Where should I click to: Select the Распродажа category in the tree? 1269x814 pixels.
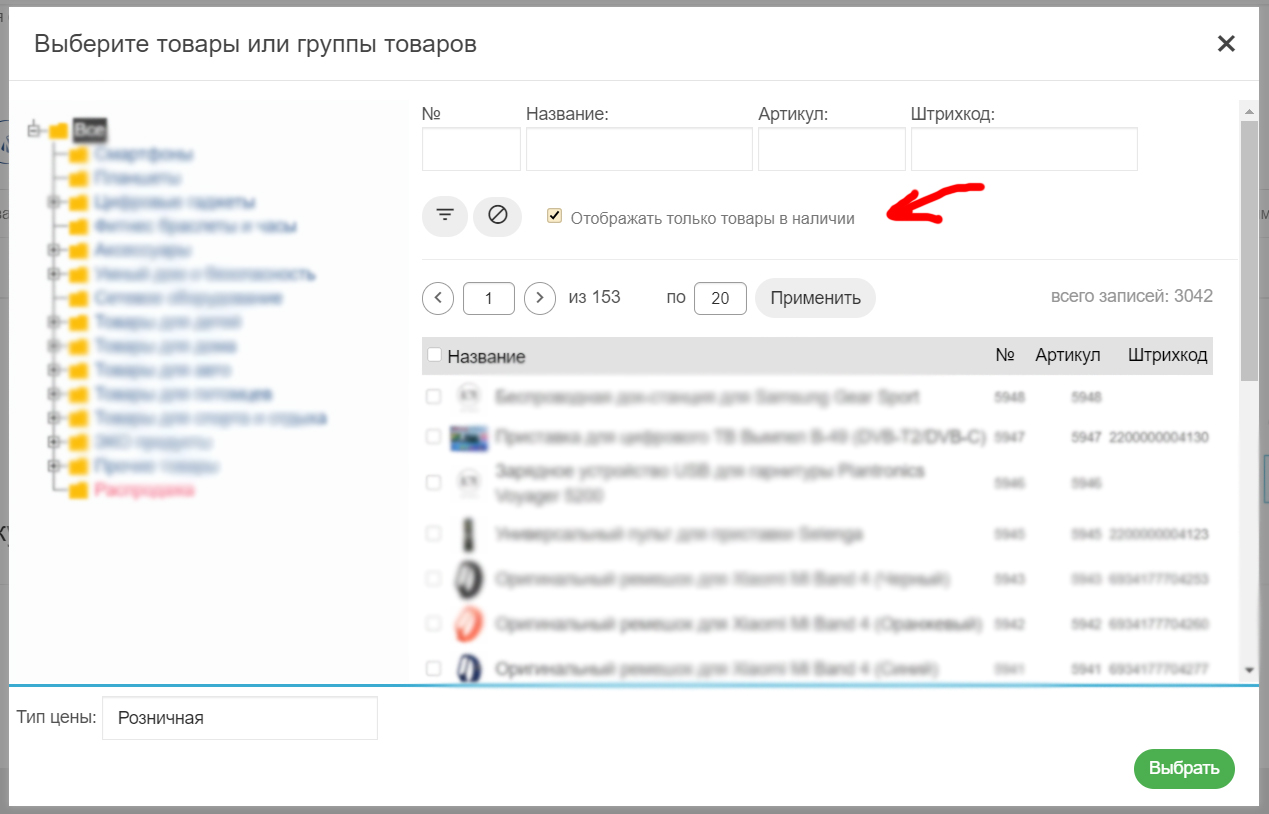coord(144,491)
